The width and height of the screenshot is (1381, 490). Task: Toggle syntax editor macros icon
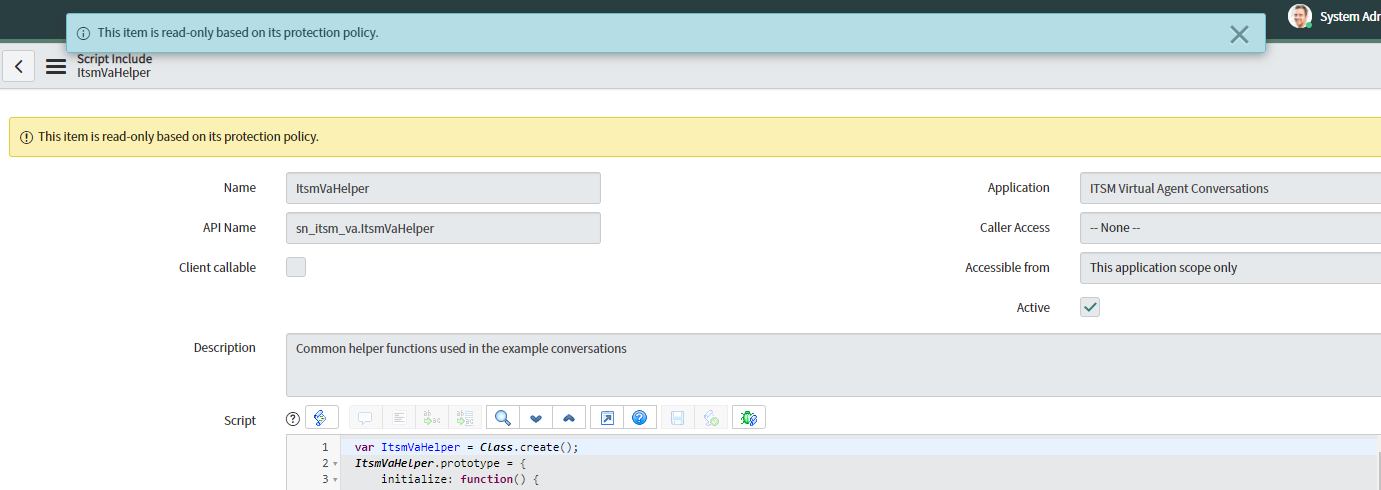[322, 418]
